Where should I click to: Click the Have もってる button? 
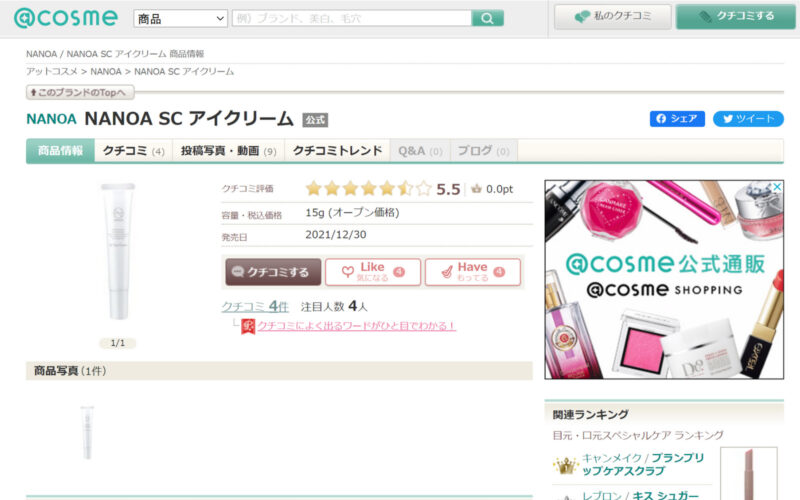[473, 272]
